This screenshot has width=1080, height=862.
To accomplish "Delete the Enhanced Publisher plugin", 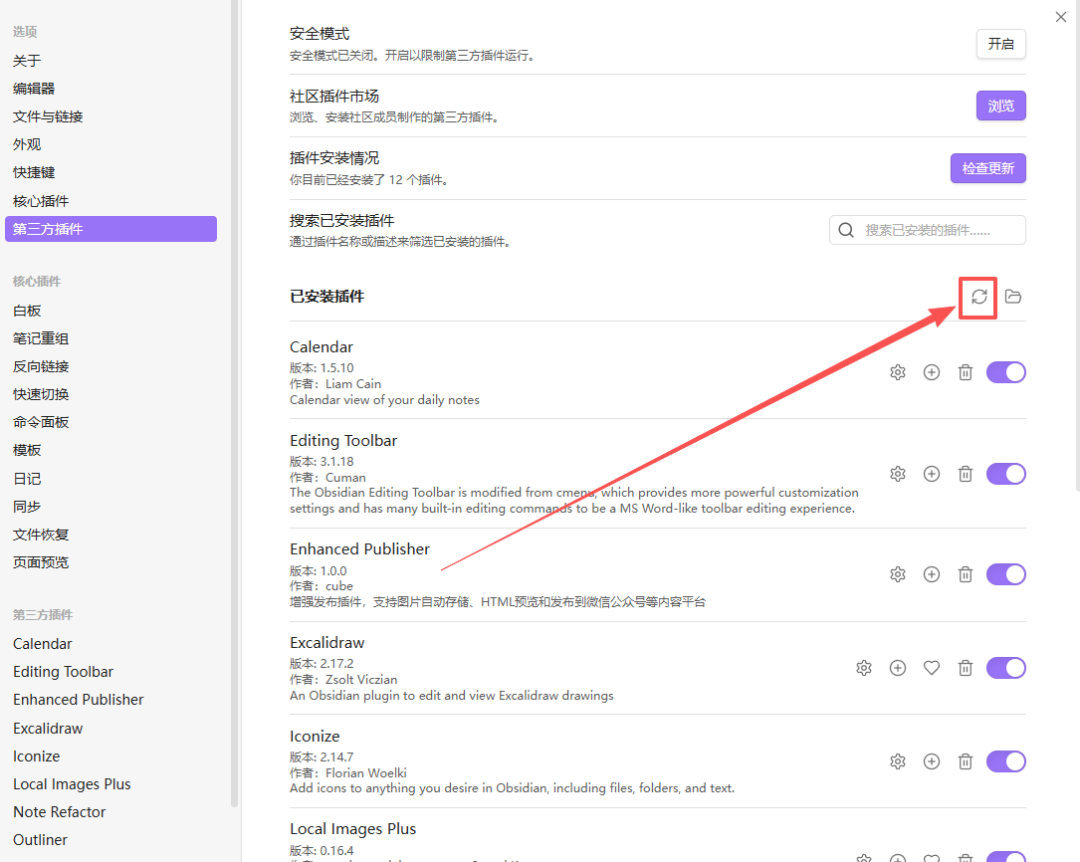I will pyautogui.click(x=965, y=574).
